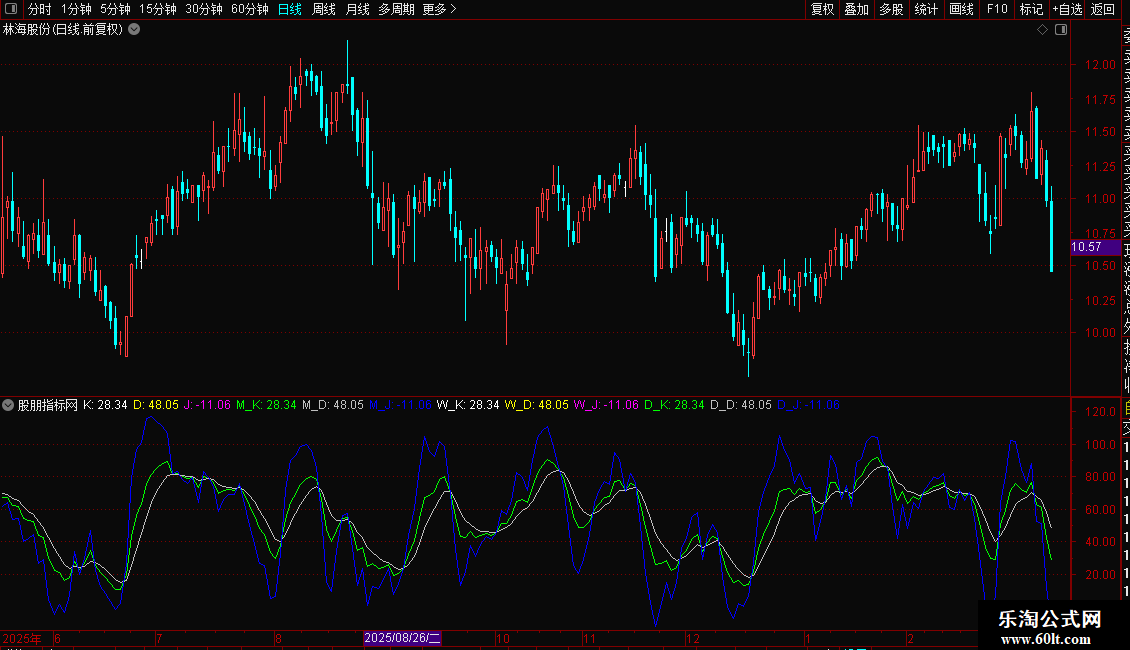This screenshot has width=1130, height=650.
Task: Click the 10.57 current price label
Action: click(x=1086, y=247)
